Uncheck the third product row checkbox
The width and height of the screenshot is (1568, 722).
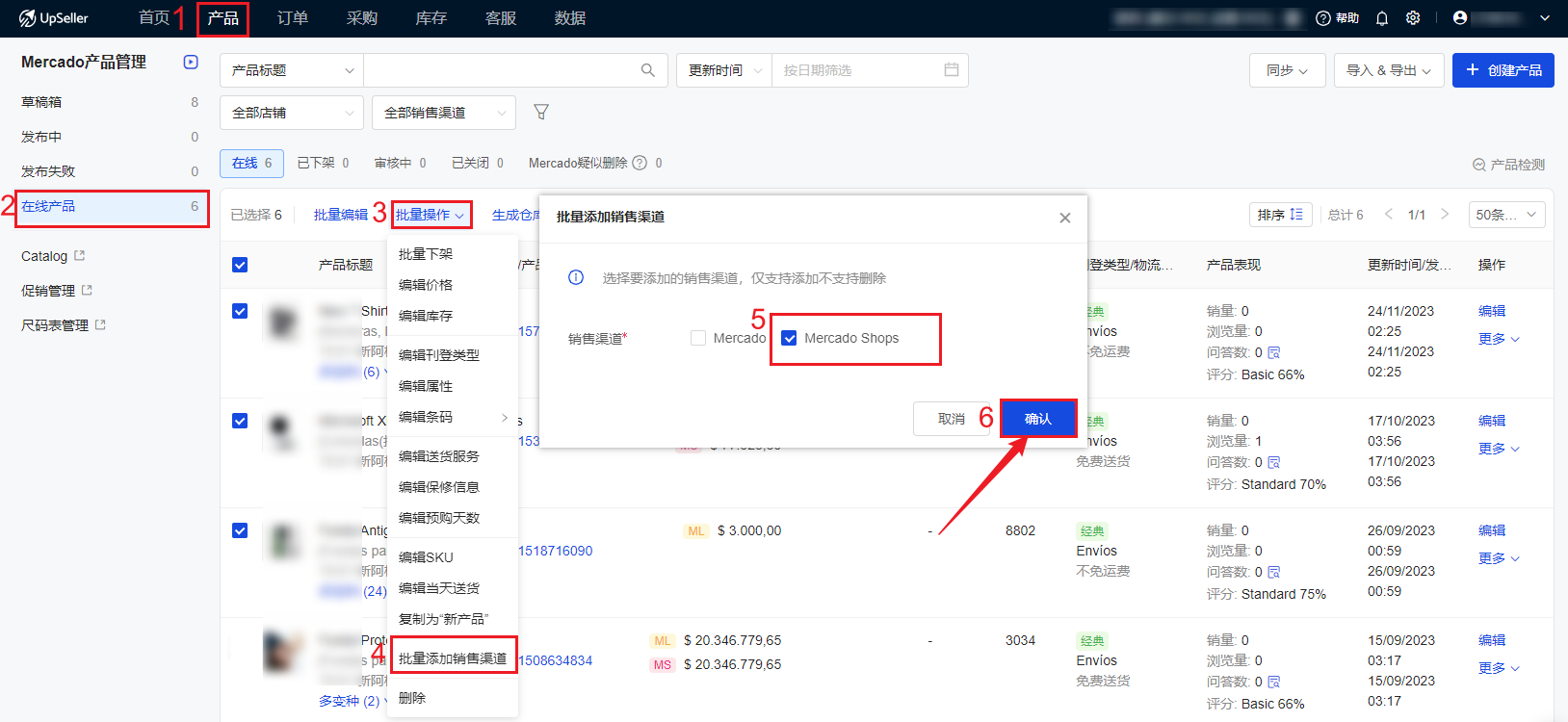(x=240, y=530)
